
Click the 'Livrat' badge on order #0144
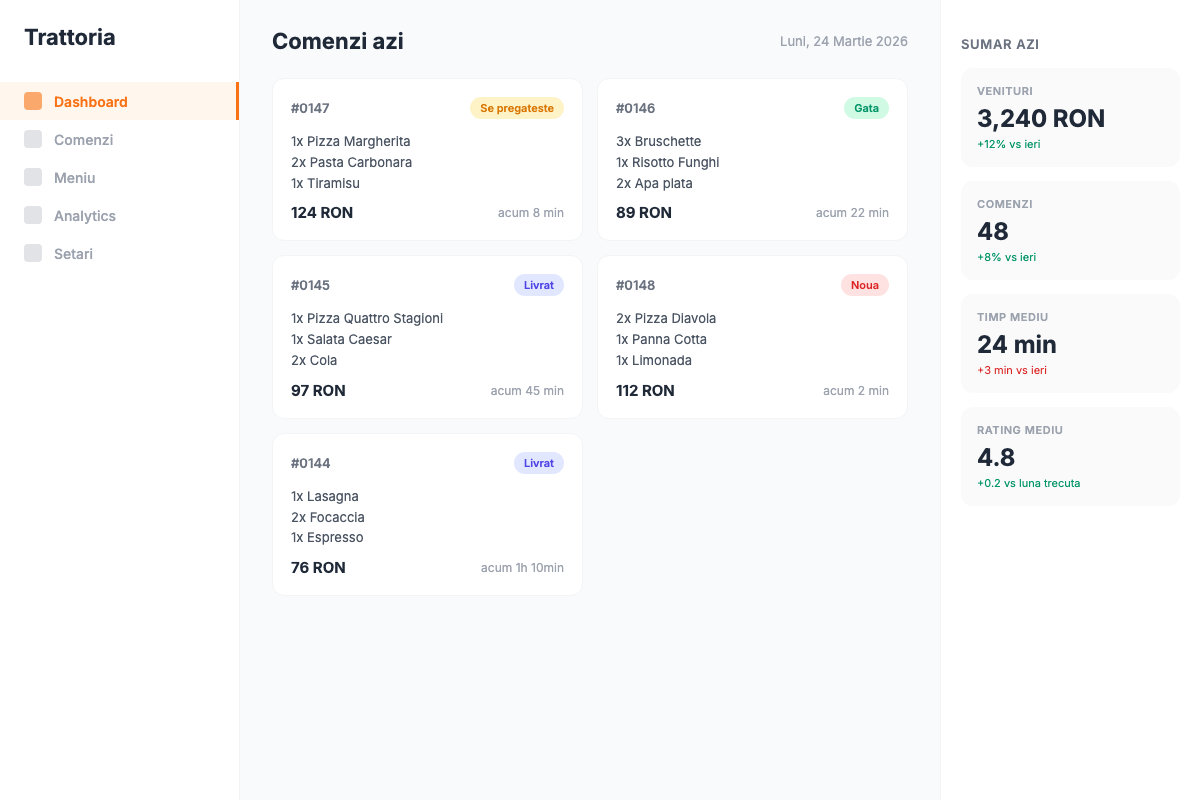538,463
